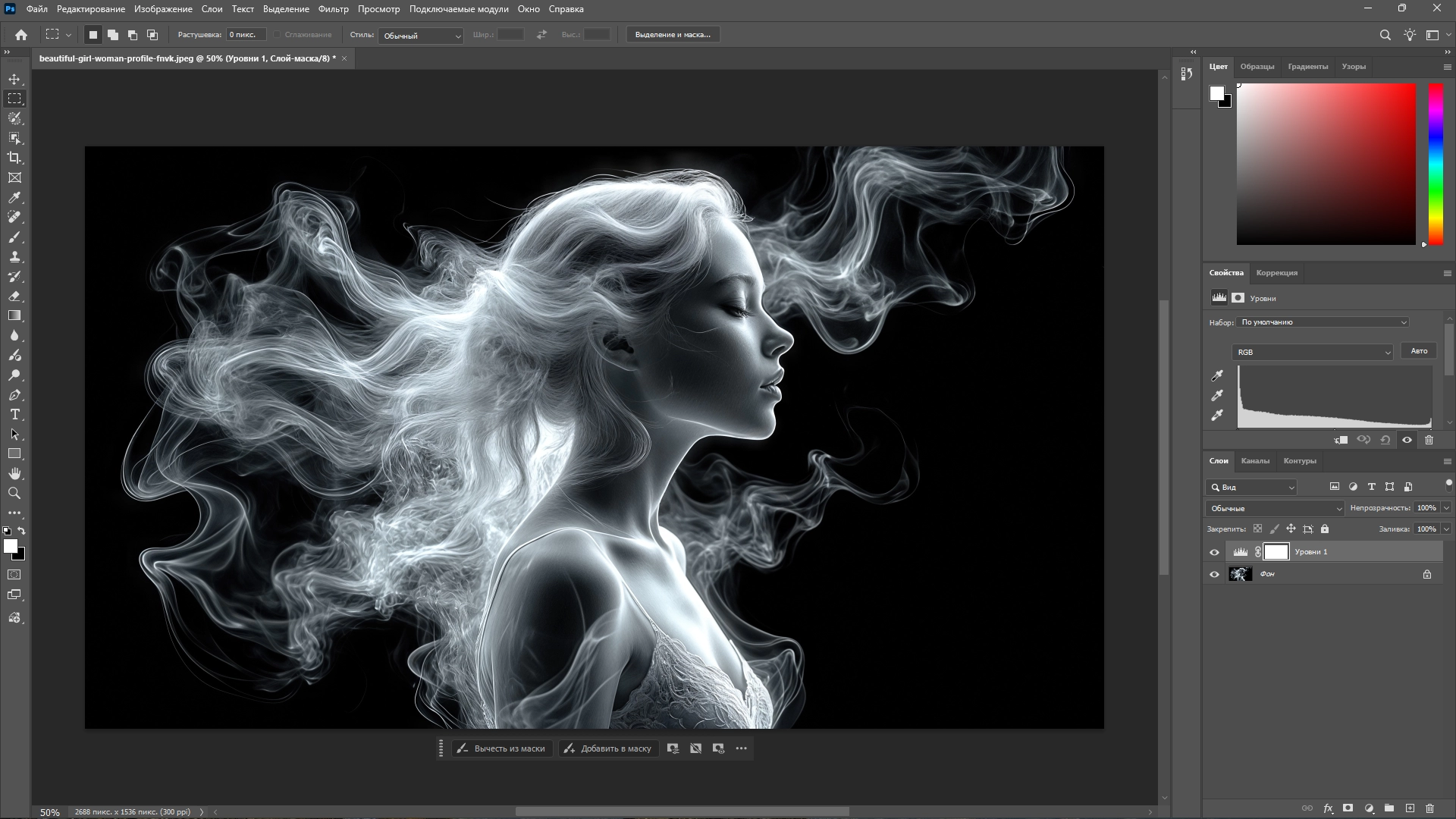1456x819 pixels.
Task: Switch to the Каналы tab
Action: click(x=1255, y=460)
